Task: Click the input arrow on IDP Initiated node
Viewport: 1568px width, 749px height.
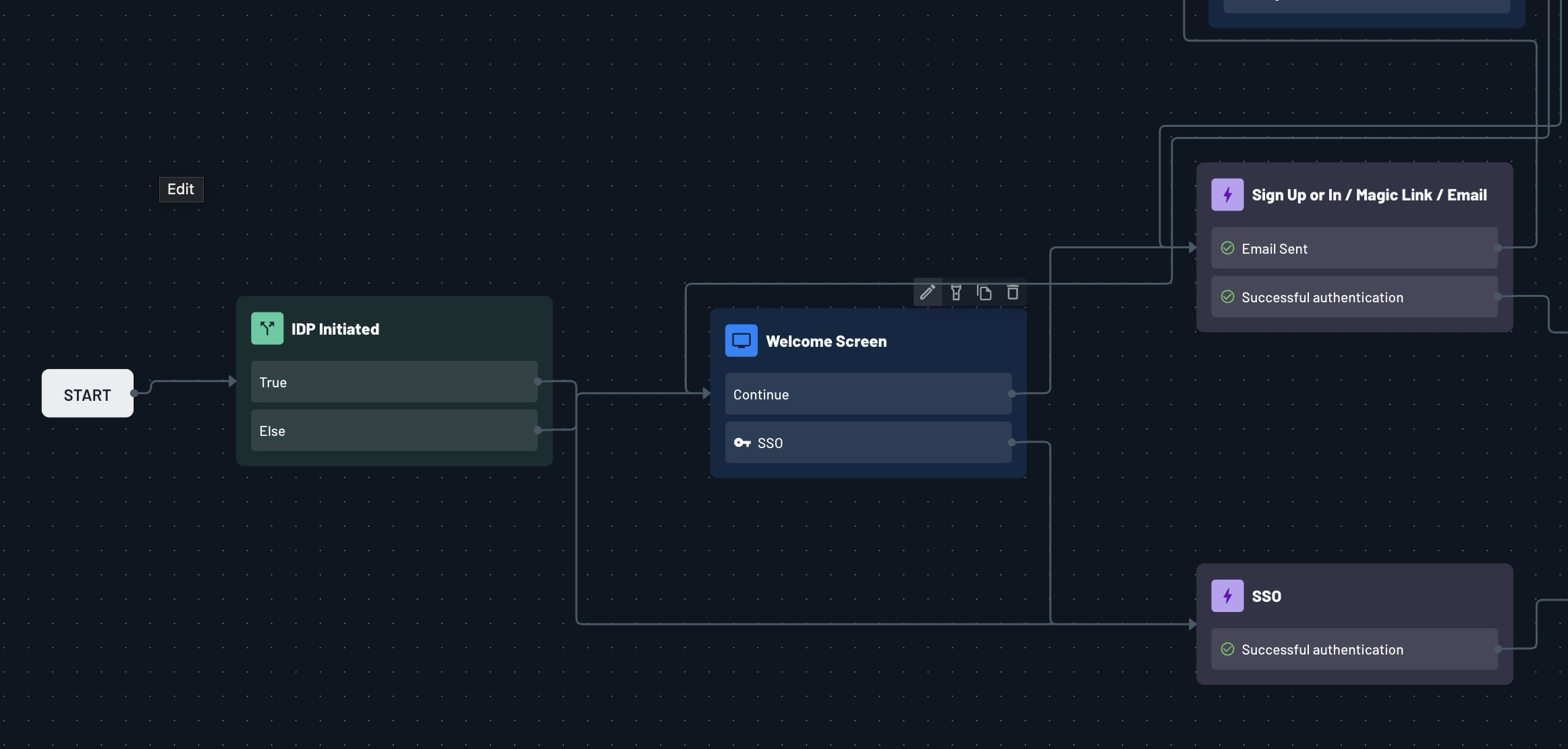Action: 232,381
